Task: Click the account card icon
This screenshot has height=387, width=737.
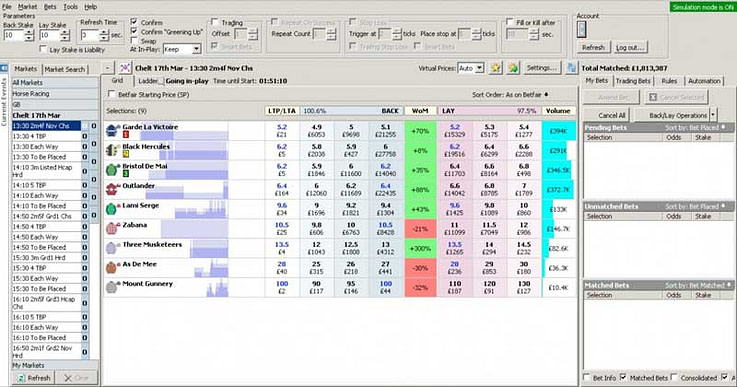Action: [581, 30]
